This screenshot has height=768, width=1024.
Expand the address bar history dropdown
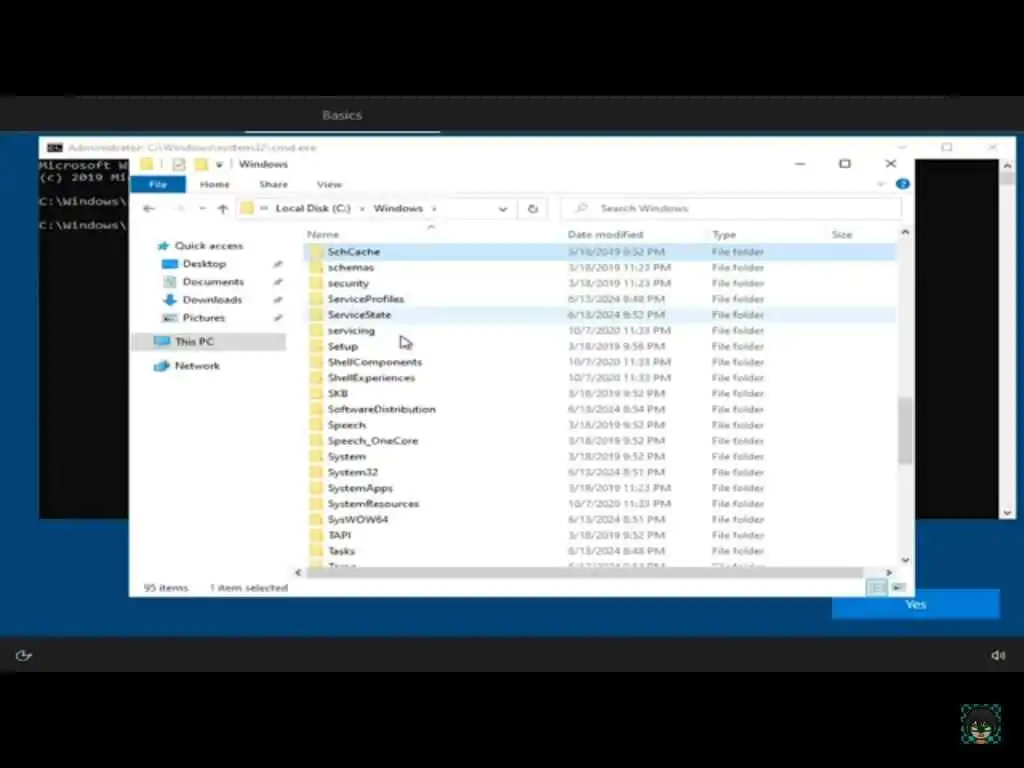point(503,209)
